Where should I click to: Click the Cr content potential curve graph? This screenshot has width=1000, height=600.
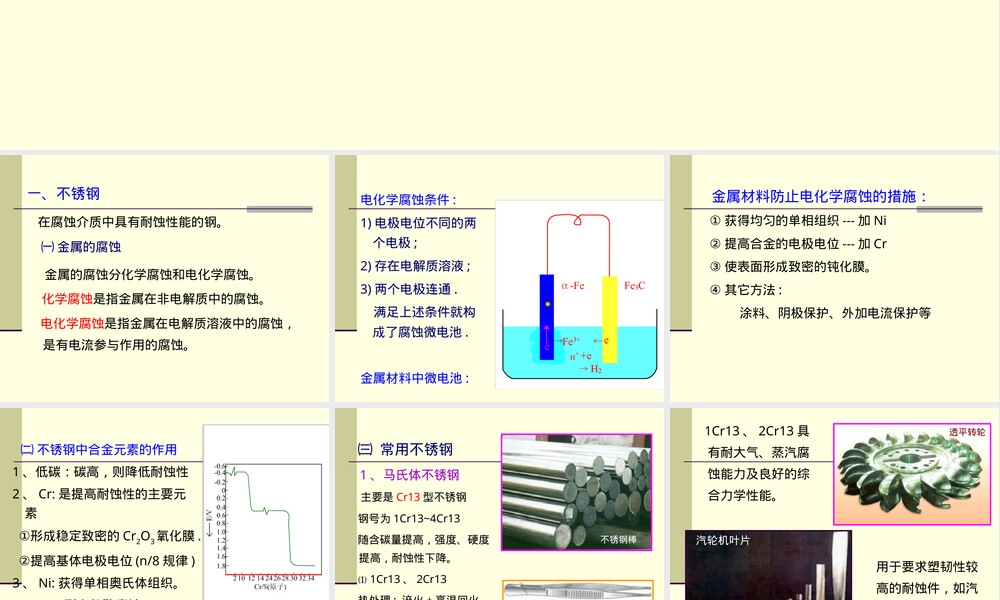click(266, 512)
